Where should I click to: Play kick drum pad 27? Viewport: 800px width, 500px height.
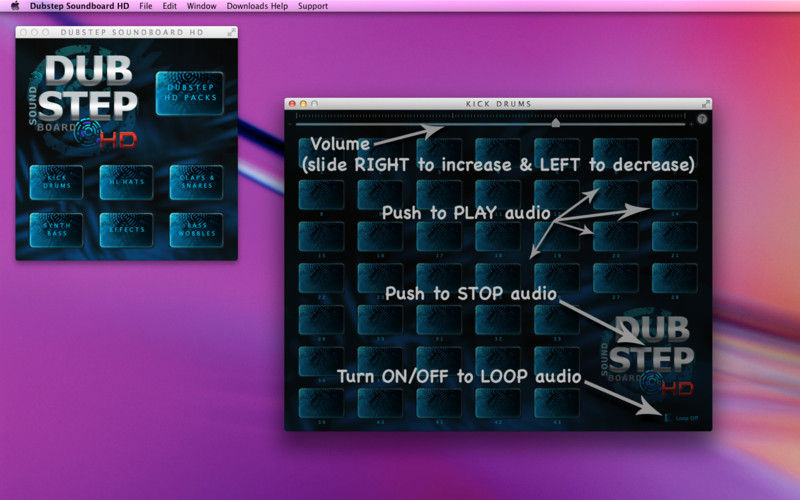coord(615,278)
